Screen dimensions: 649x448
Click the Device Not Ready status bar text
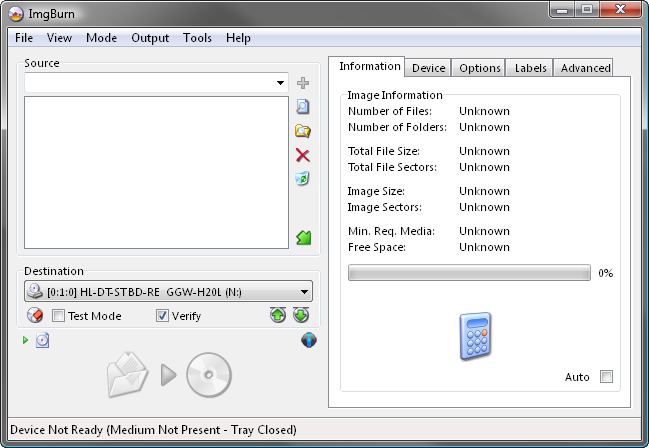point(154,430)
